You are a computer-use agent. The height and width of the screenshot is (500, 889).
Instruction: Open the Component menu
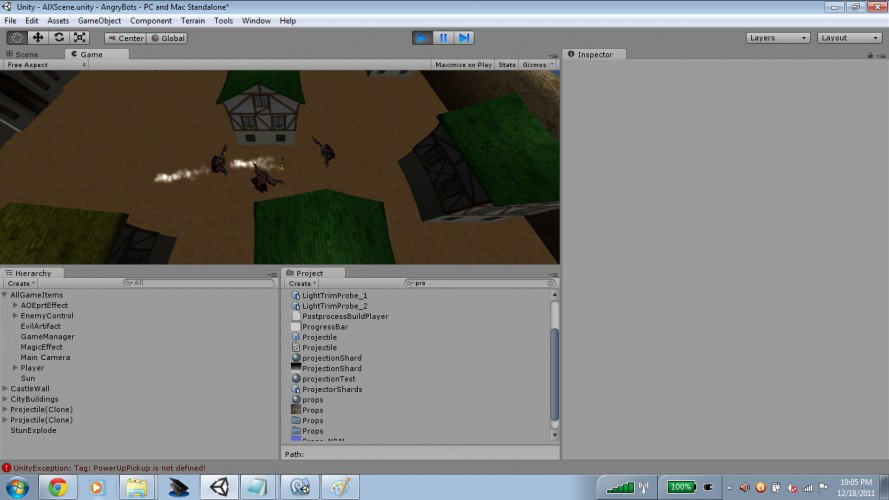[151, 20]
